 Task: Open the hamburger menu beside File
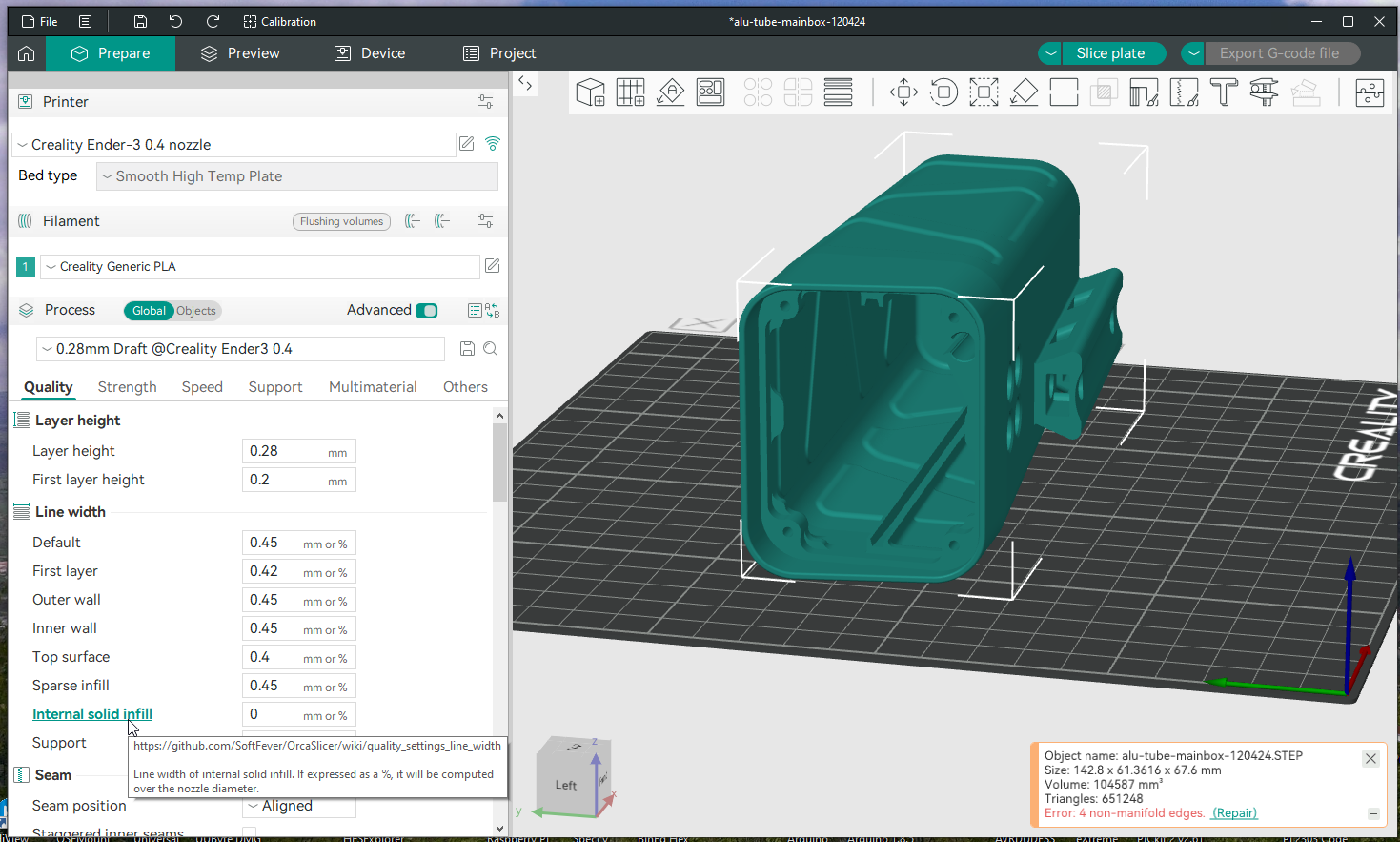(86, 21)
